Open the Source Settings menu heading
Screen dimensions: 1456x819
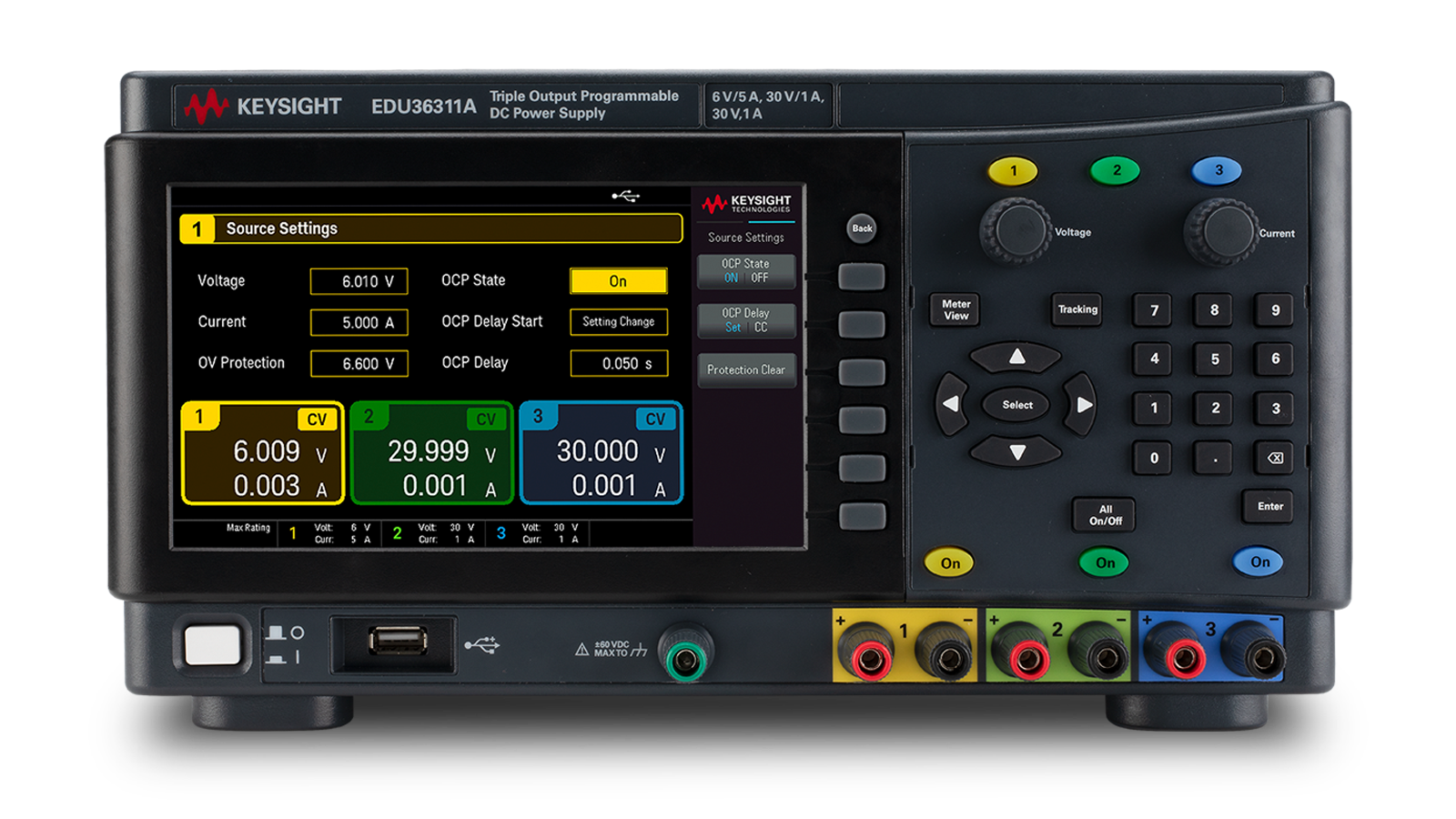point(282,228)
